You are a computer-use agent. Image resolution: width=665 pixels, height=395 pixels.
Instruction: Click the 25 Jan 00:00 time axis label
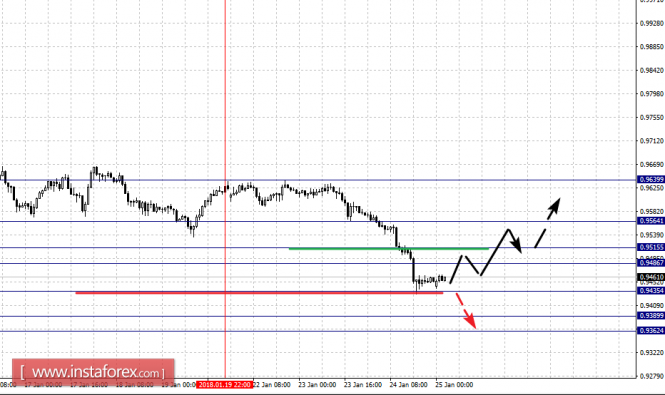point(454,385)
